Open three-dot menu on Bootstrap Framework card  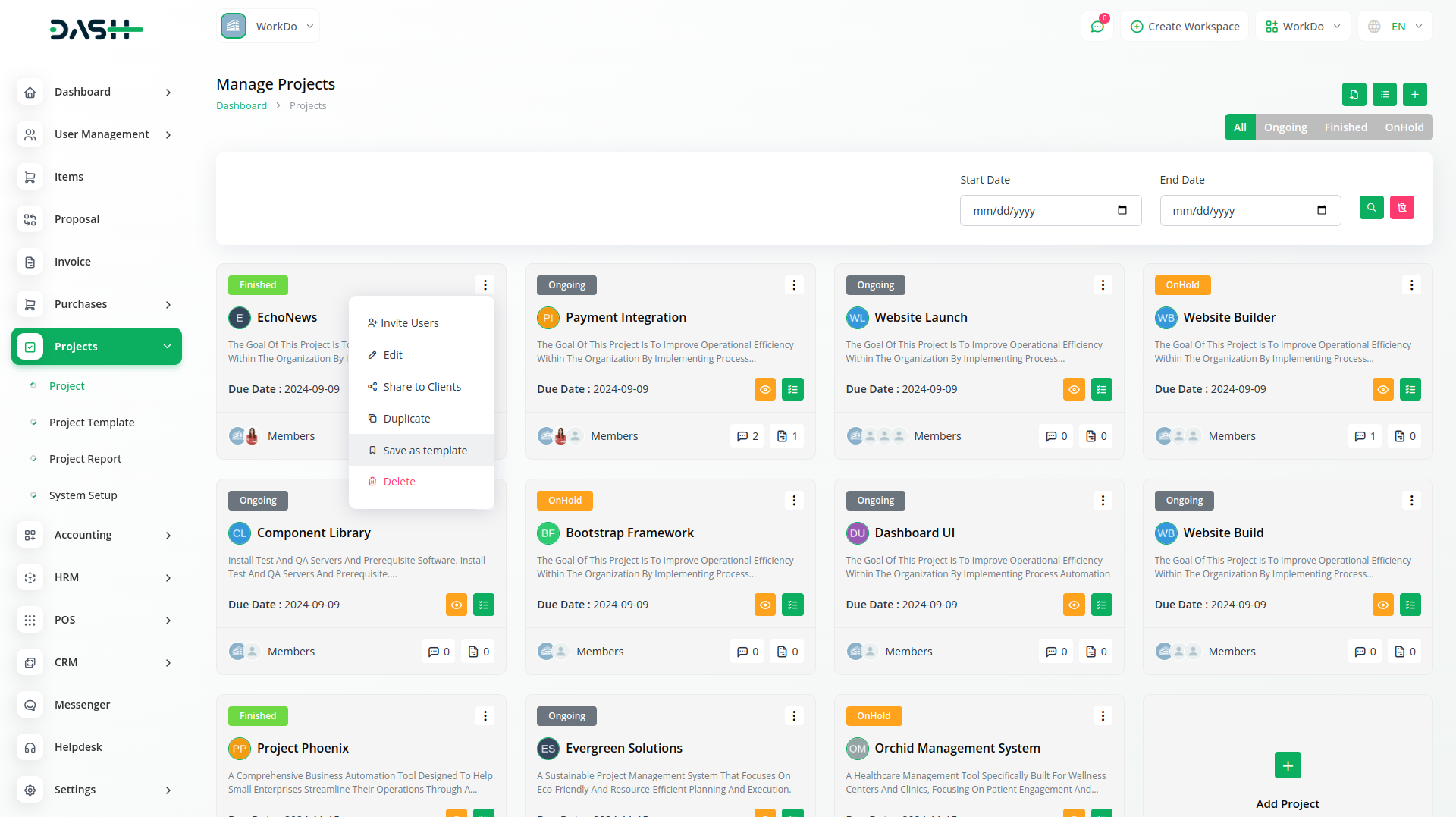pos(794,501)
